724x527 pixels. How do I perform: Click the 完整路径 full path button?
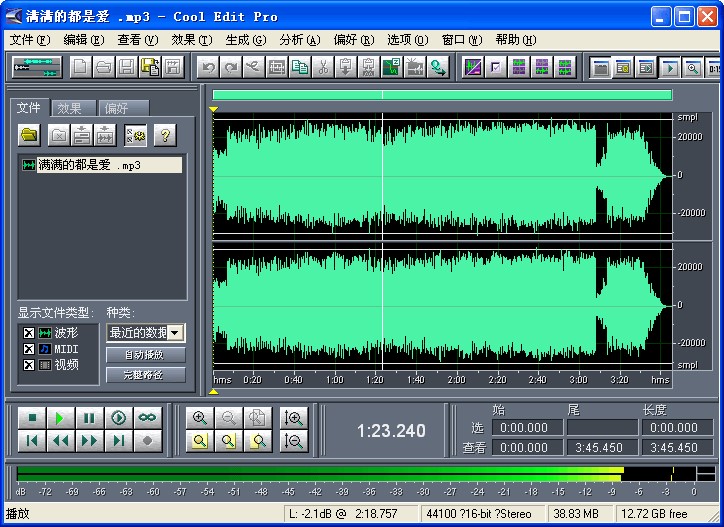pos(145,375)
